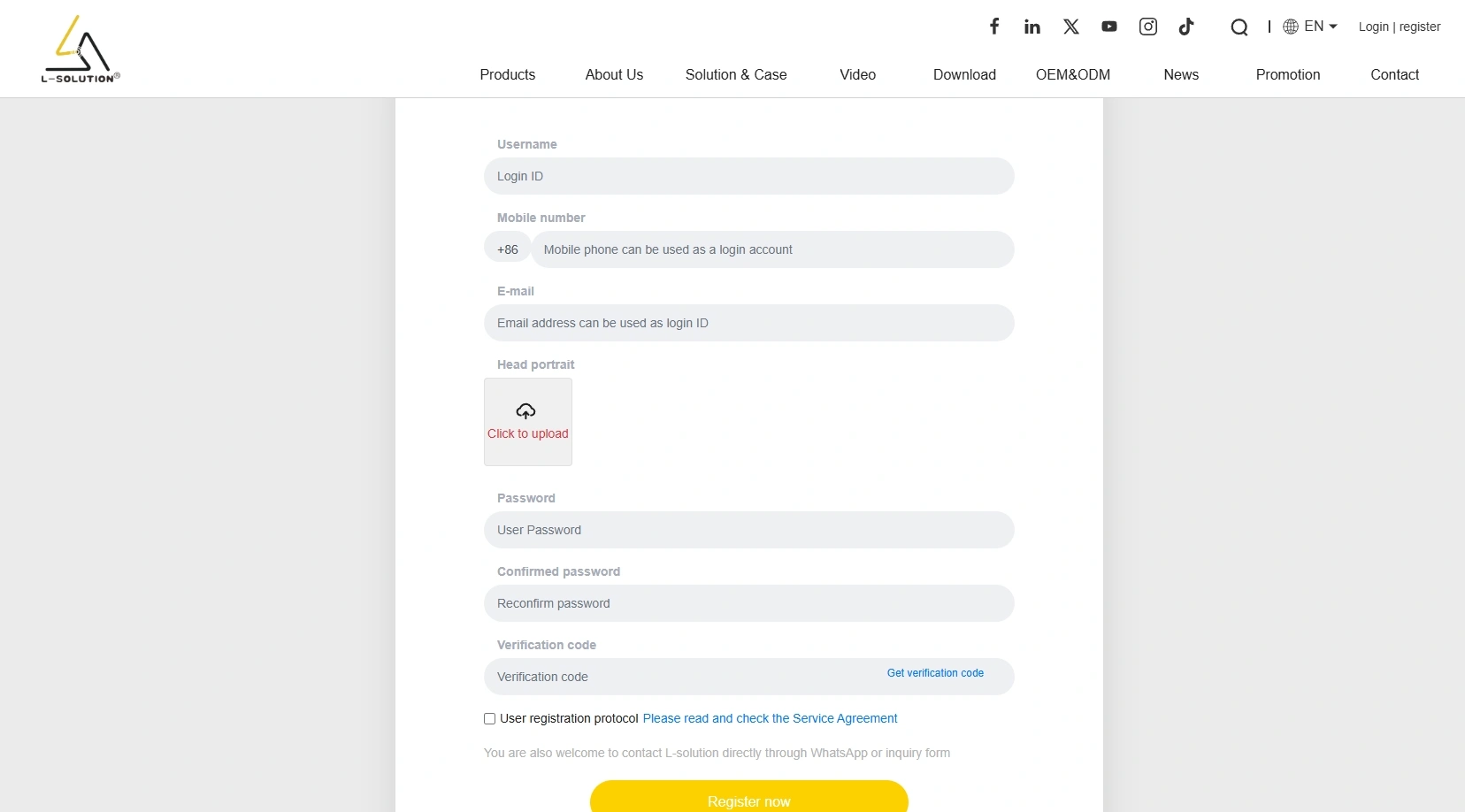Click the yellow Register now button
The height and width of the screenshot is (812, 1465).
coord(749,796)
